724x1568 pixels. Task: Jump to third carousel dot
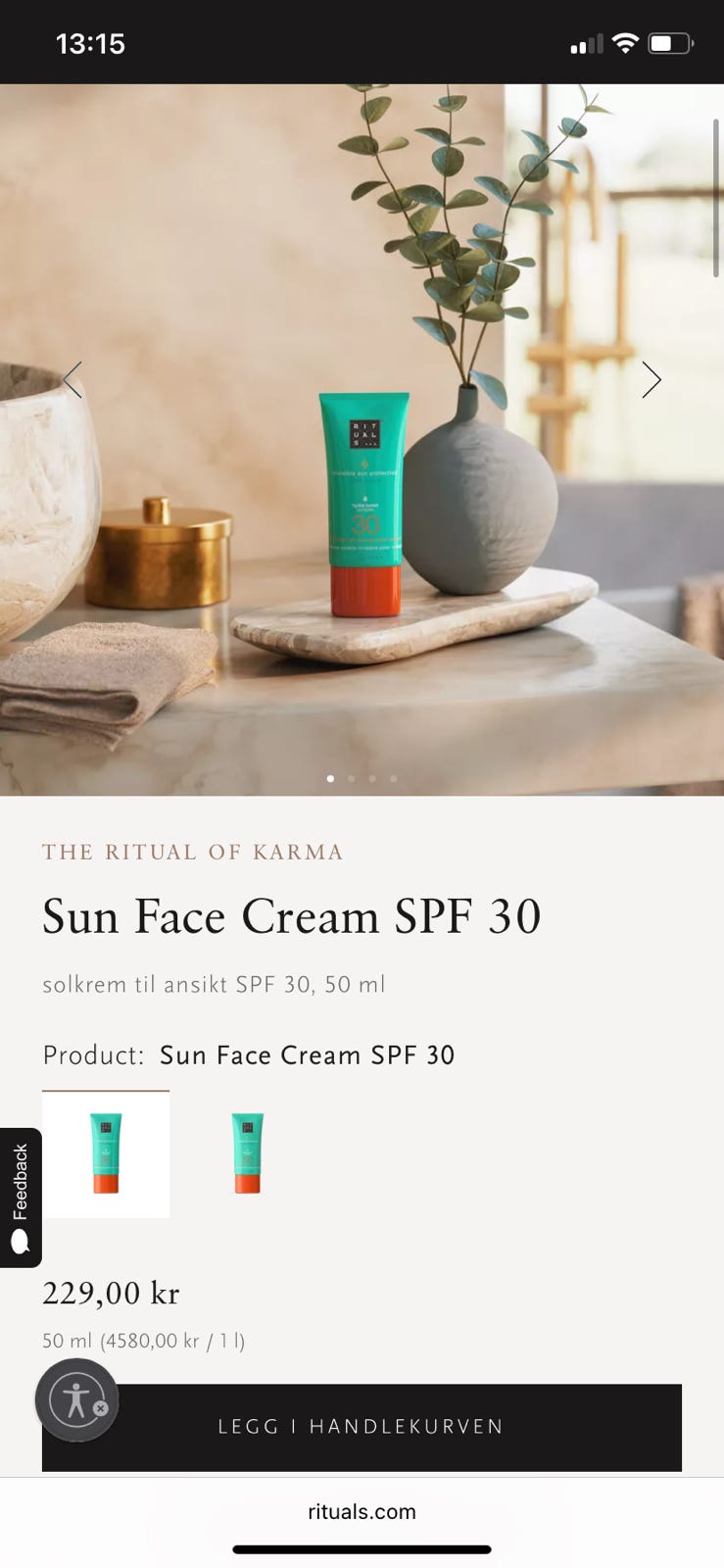[x=372, y=778]
